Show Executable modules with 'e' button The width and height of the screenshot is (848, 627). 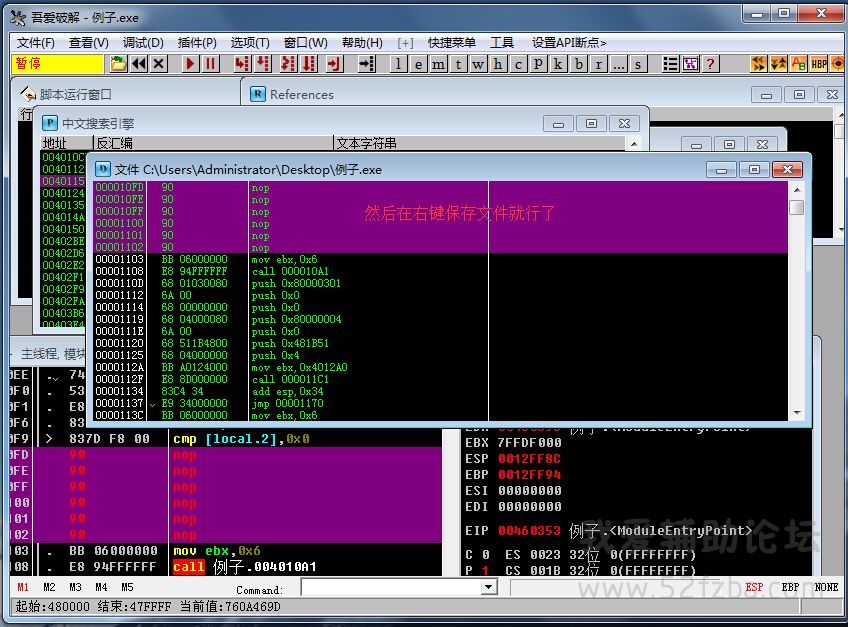coord(419,64)
